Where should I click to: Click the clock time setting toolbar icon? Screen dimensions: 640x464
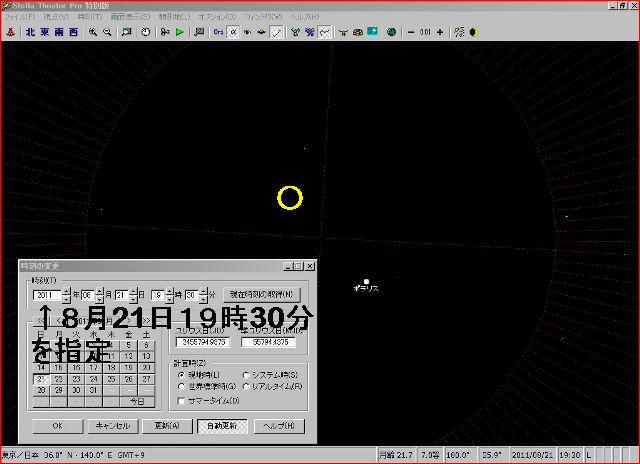click(146, 32)
